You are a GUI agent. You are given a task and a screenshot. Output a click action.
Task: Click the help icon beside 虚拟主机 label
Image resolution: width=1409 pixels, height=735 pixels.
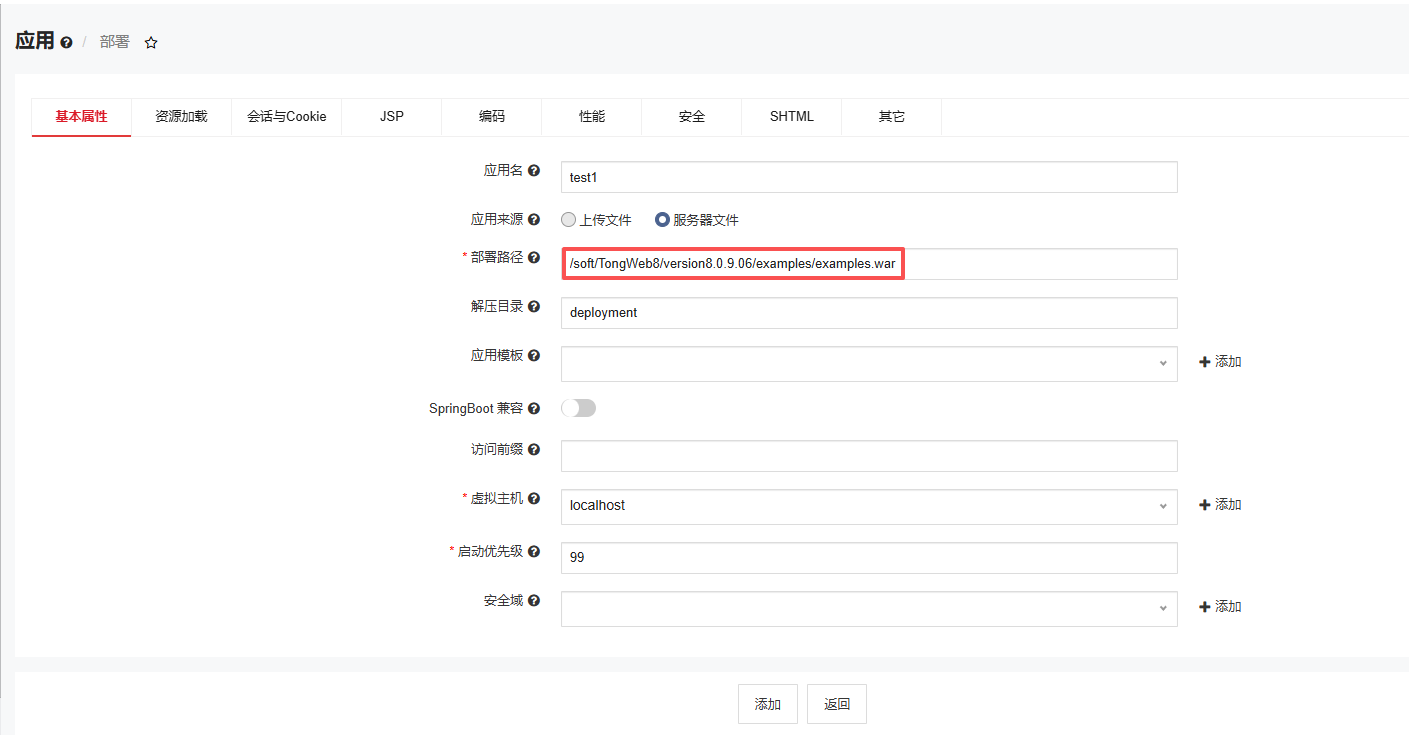coord(534,499)
